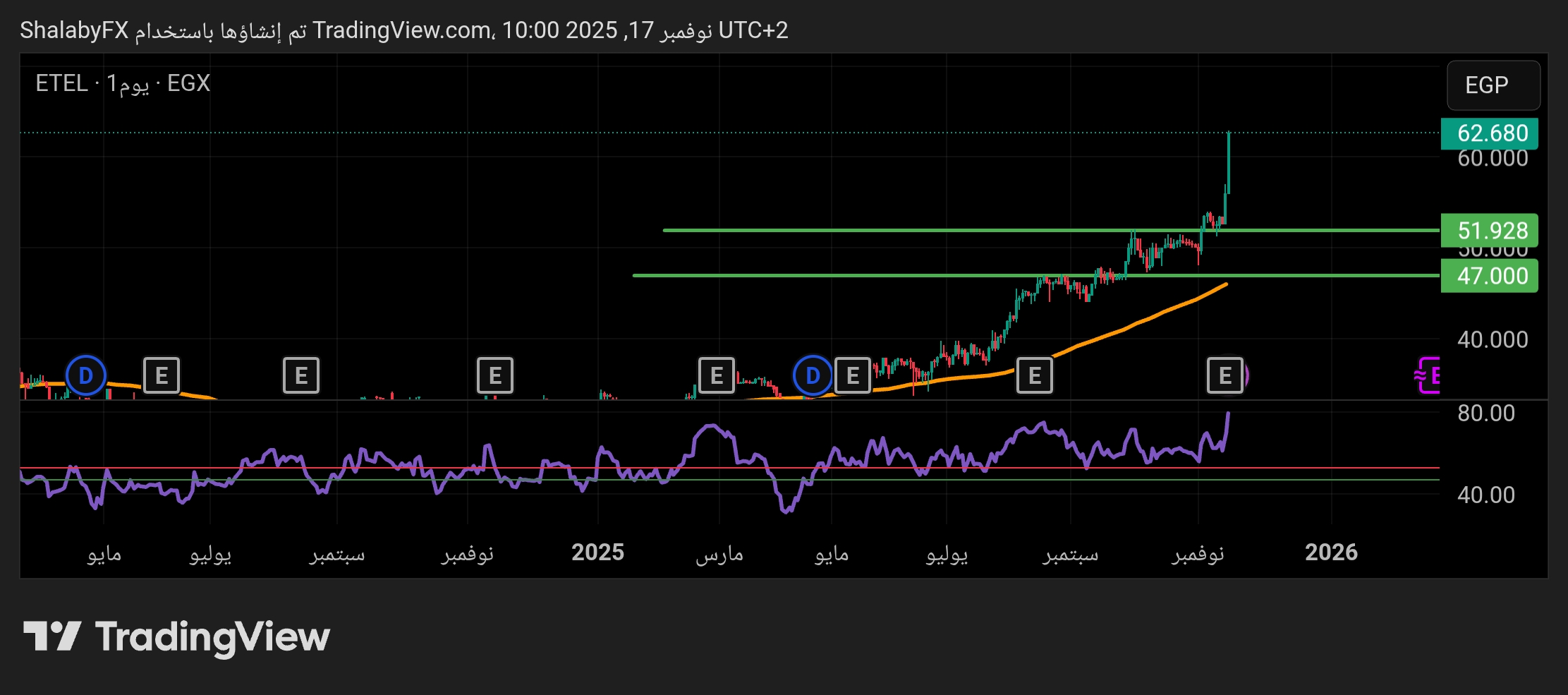Select the 51.928 horizontal line price label
Image resolution: width=1568 pixels, height=695 pixels.
(x=1489, y=231)
